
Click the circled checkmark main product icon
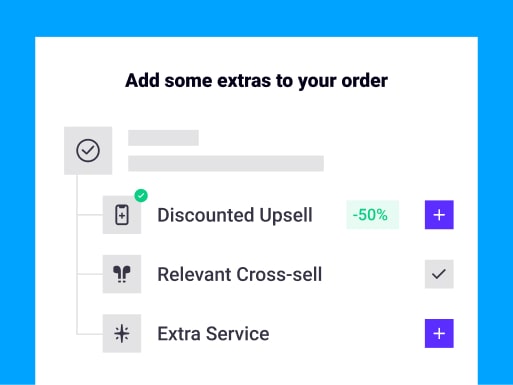pyautogui.click(x=88, y=151)
